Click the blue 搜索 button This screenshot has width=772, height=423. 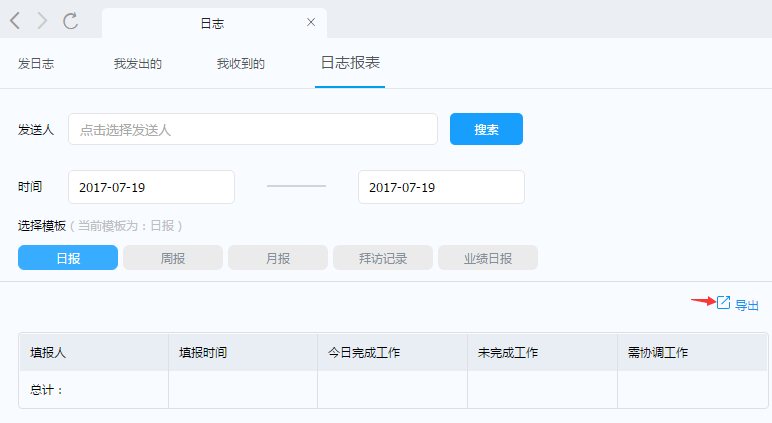click(x=486, y=129)
